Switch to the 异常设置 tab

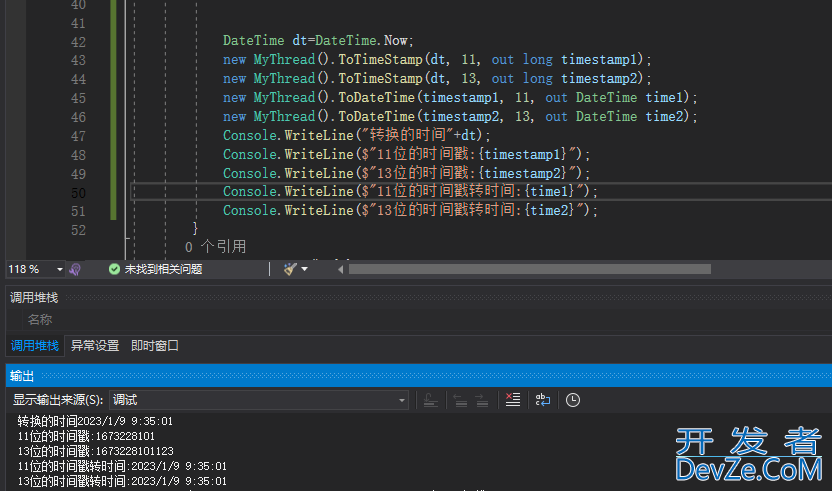pyautogui.click(x=95, y=346)
